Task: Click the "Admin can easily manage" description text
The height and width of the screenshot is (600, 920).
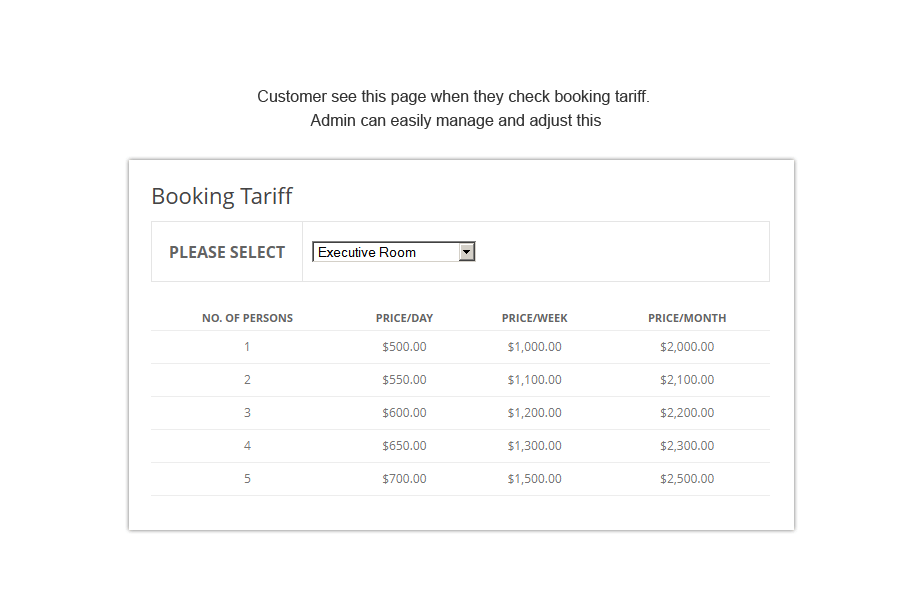Action: [x=455, y=121]
